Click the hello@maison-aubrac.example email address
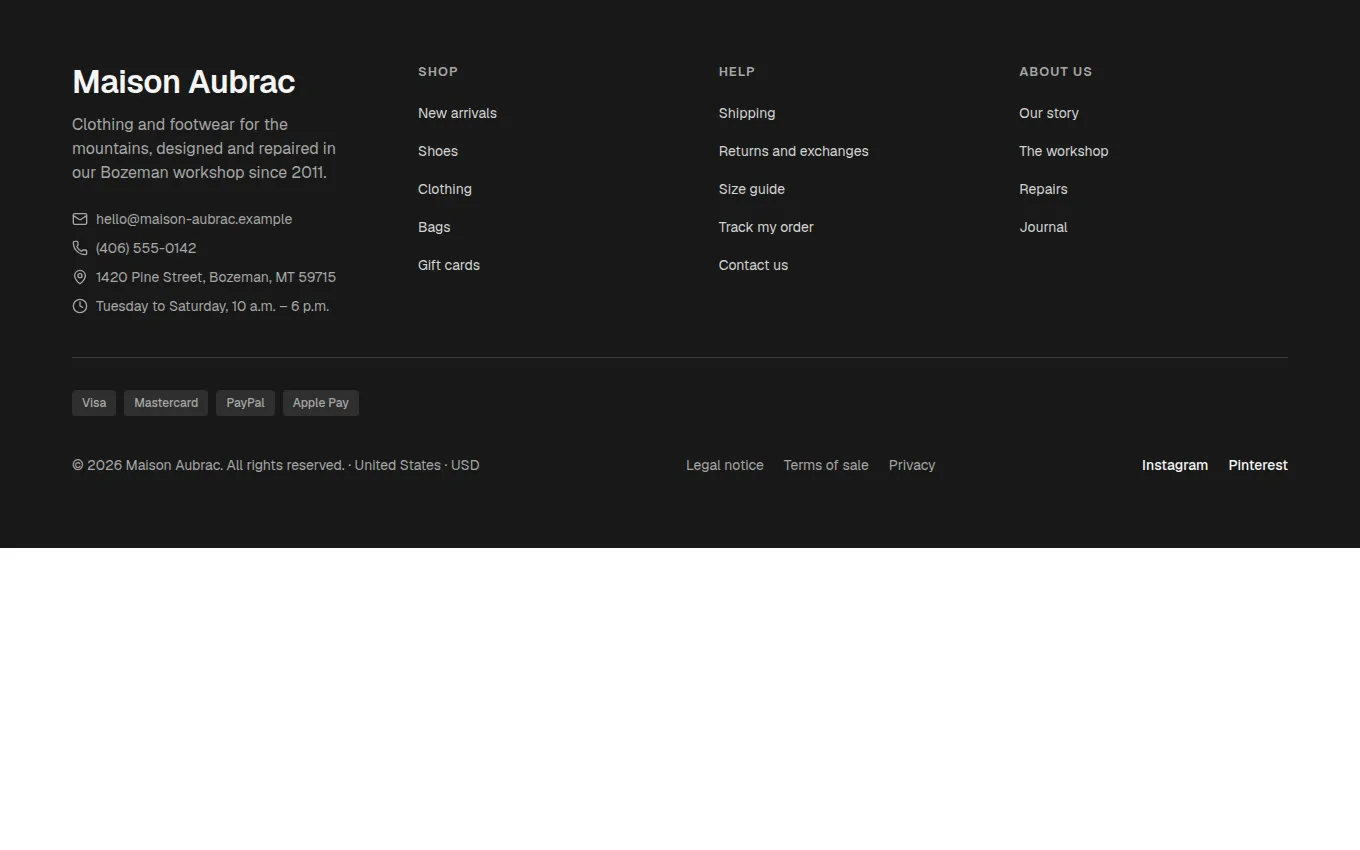Viewport: 1360px width, 850px height. 194,219
